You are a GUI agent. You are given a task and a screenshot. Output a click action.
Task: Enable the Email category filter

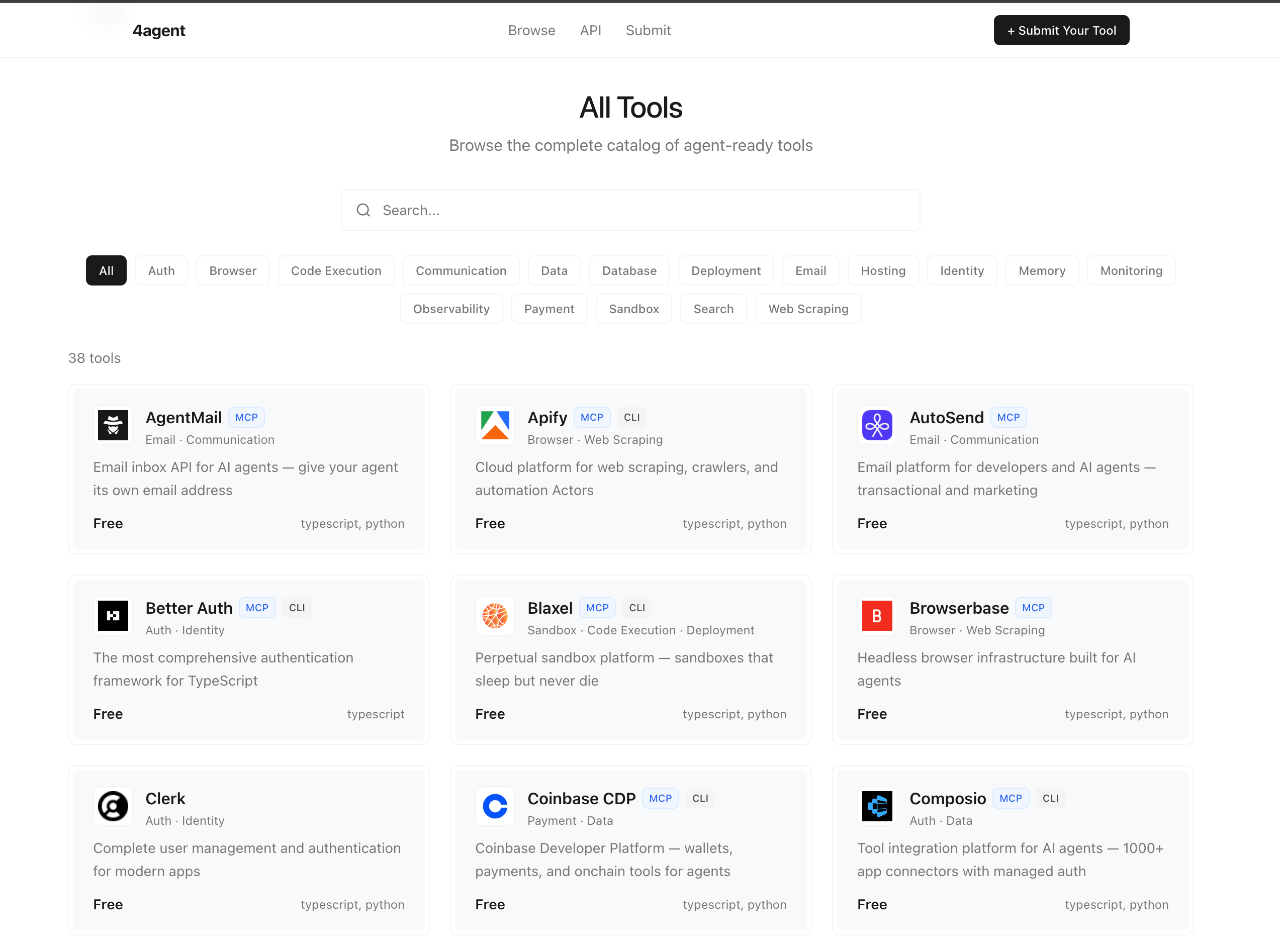810,270
